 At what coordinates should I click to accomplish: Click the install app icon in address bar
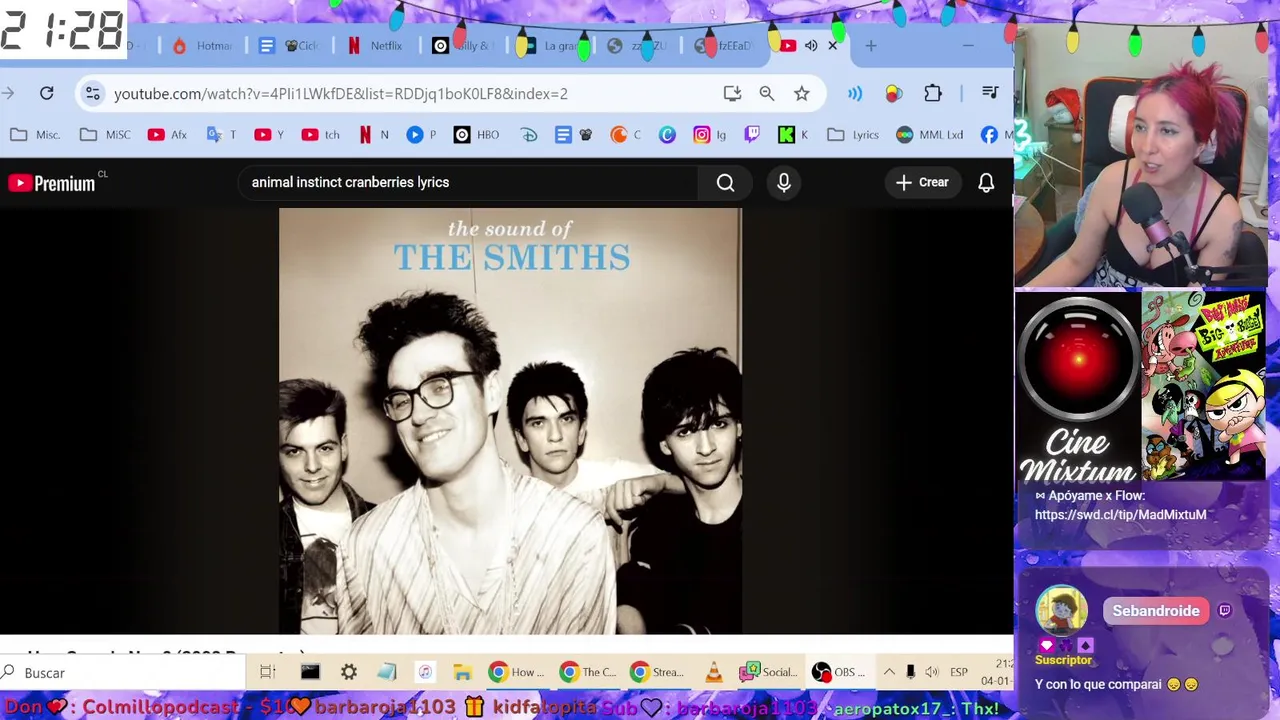732,93
